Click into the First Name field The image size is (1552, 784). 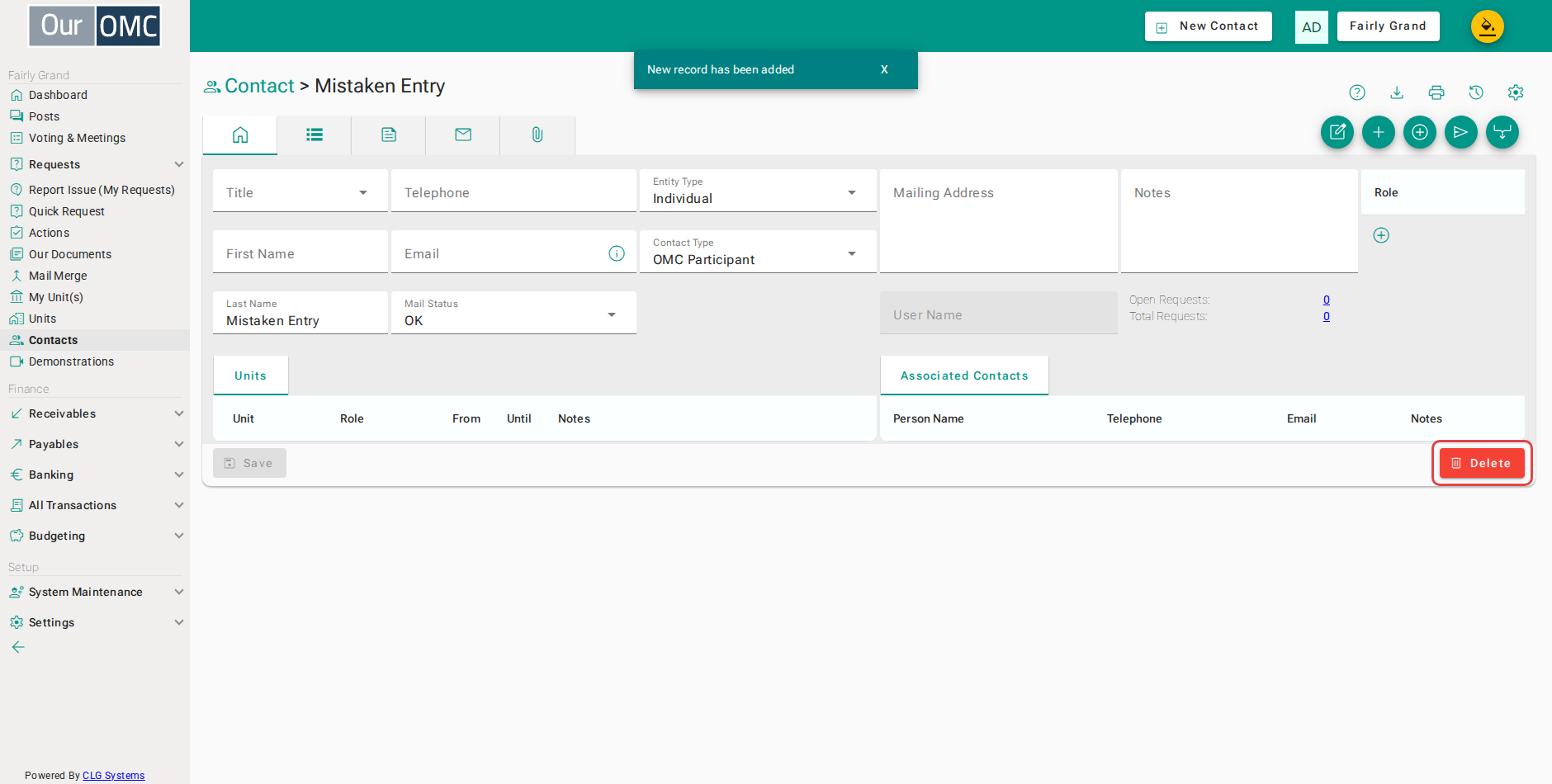tap(300, 253)
